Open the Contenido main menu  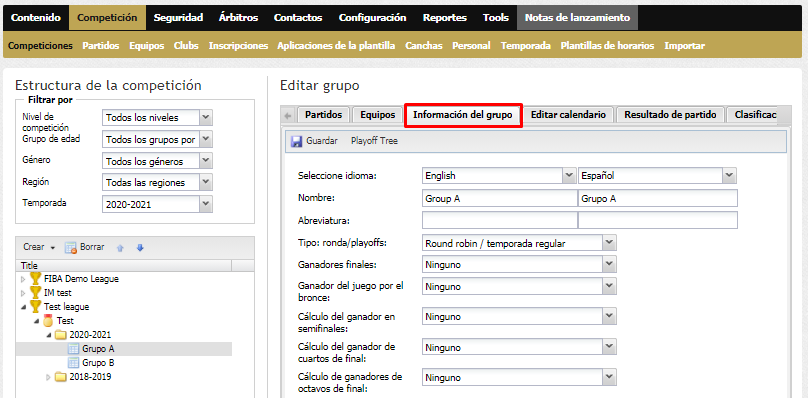pyautogui.click(x=36, y=18)
